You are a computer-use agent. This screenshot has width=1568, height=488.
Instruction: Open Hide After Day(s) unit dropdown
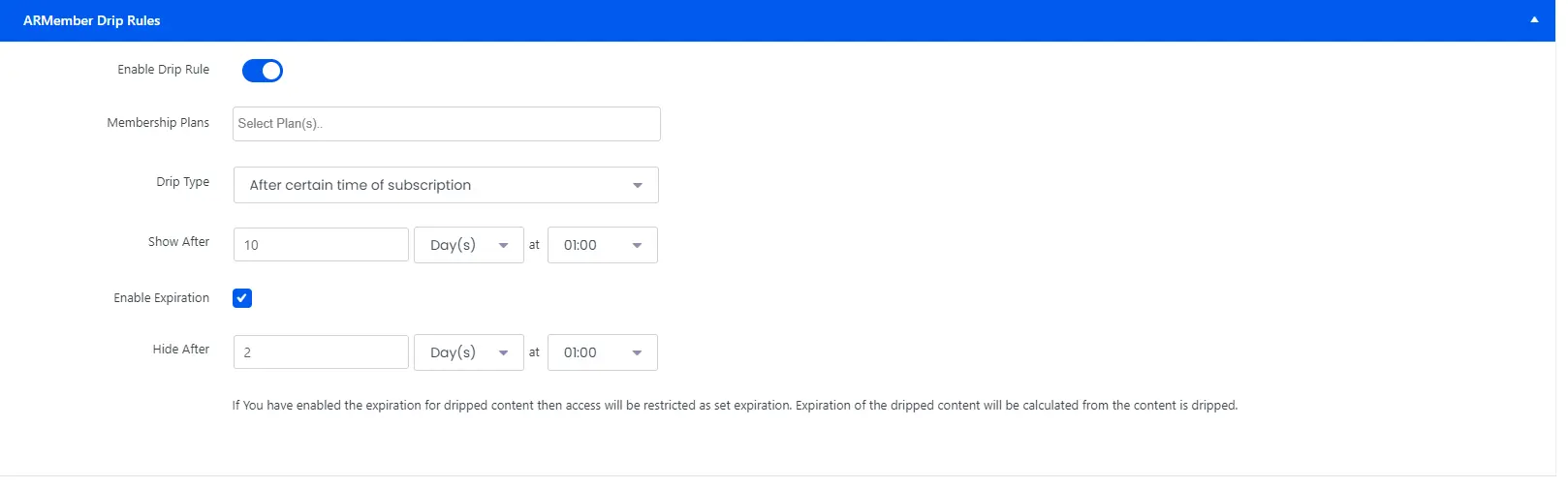point(468,352)
